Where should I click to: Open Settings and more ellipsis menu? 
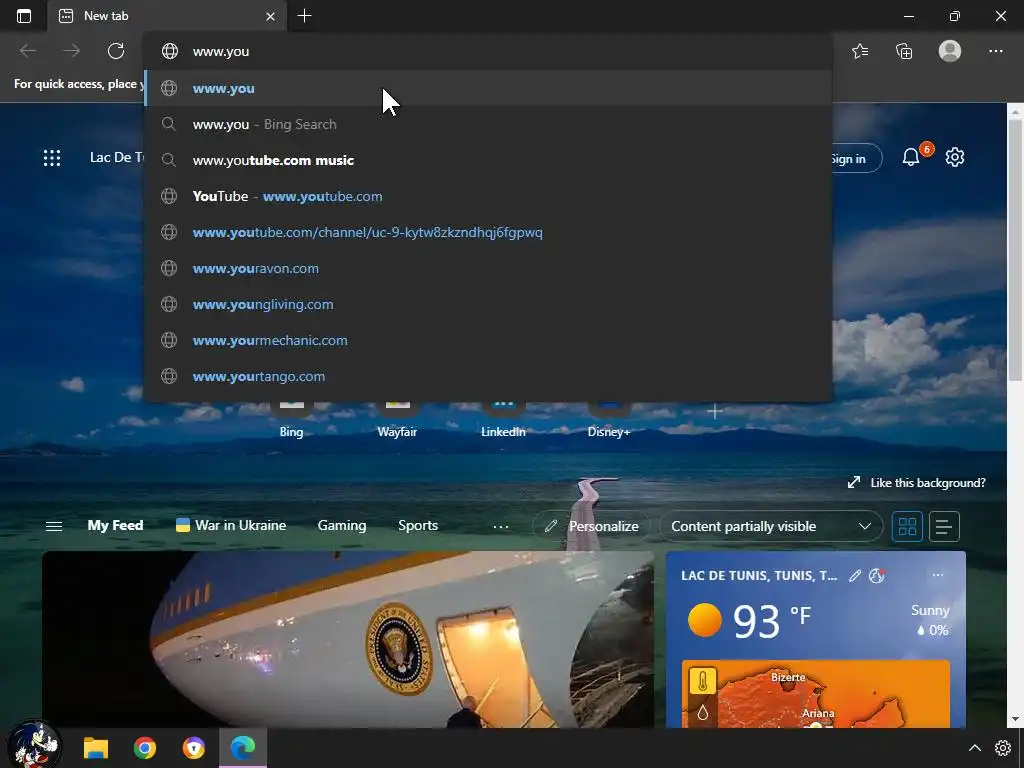[995, 51]
